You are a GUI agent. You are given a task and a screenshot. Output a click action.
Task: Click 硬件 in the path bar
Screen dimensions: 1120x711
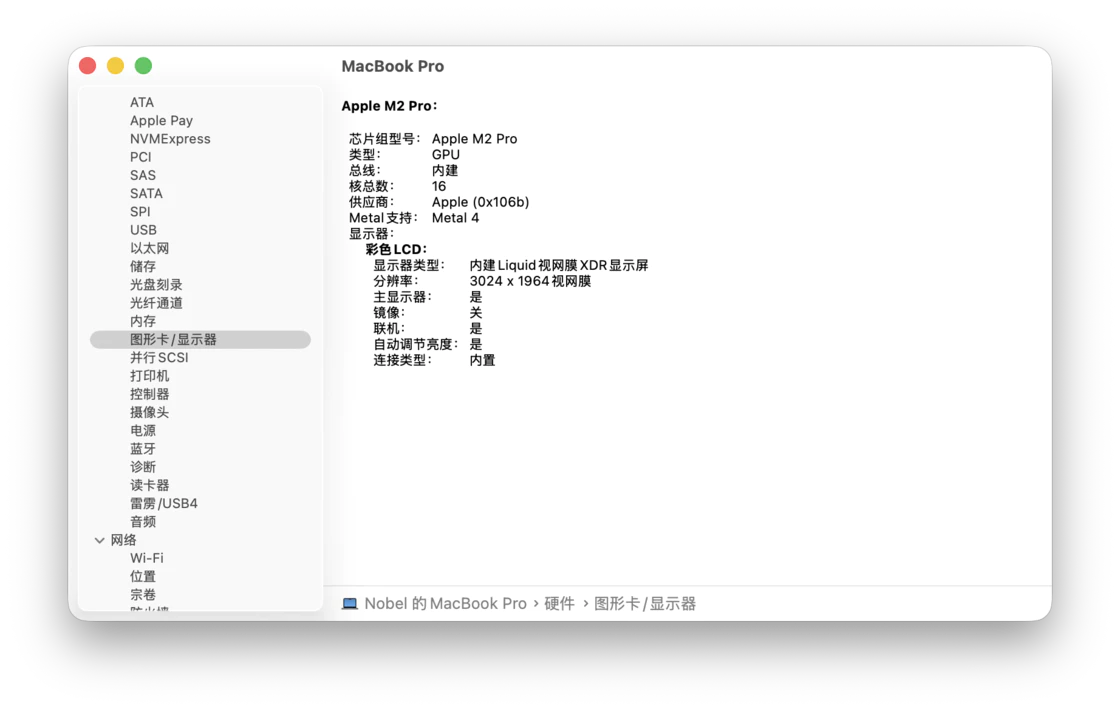click(559, 604)
